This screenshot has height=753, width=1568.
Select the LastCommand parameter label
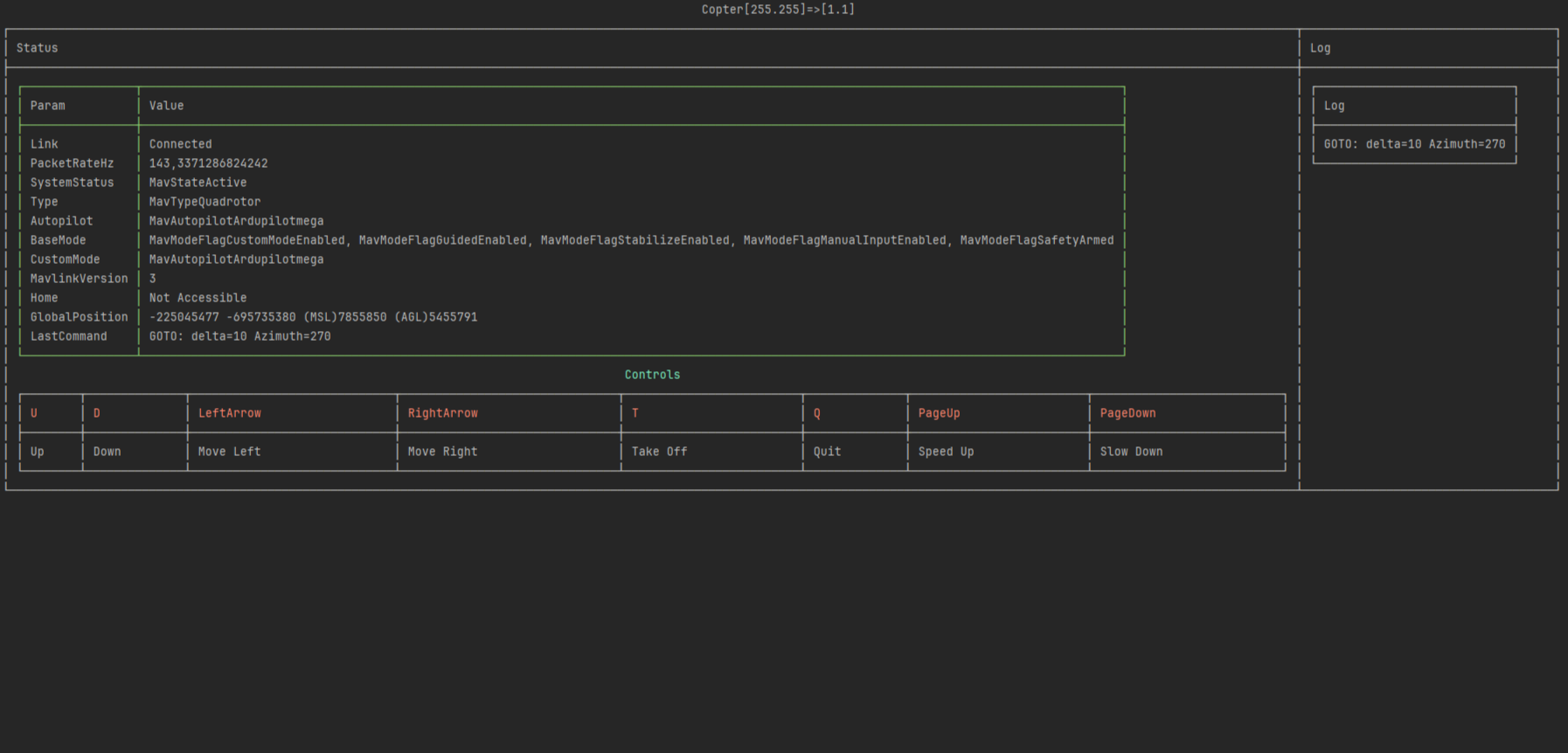pos(68,336)
